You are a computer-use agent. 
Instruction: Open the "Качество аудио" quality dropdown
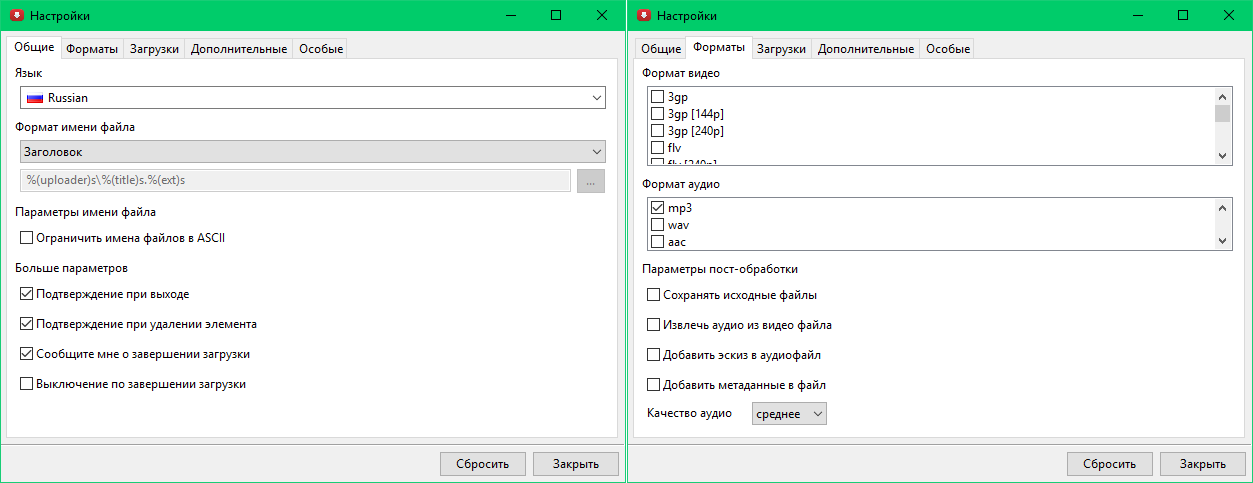[789, 414]
